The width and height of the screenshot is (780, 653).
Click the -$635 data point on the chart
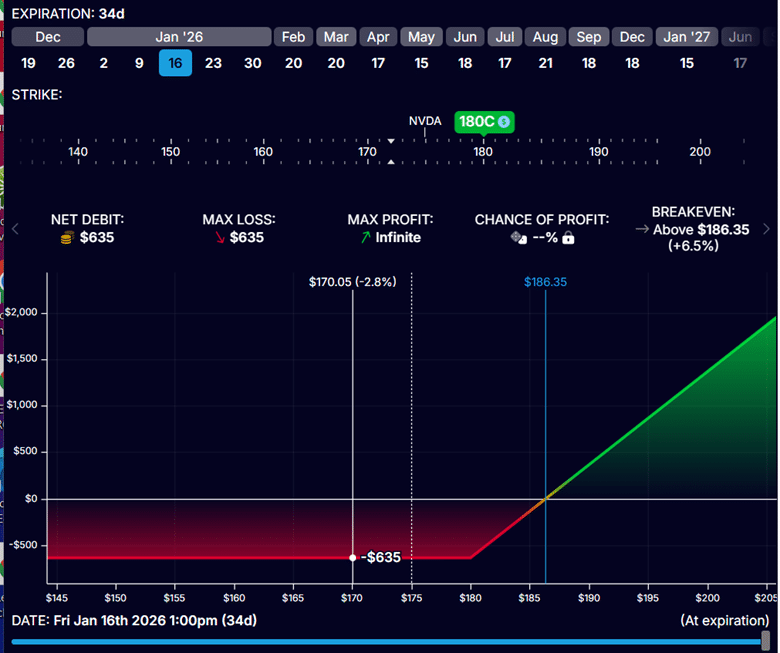[x=353, y=557]
